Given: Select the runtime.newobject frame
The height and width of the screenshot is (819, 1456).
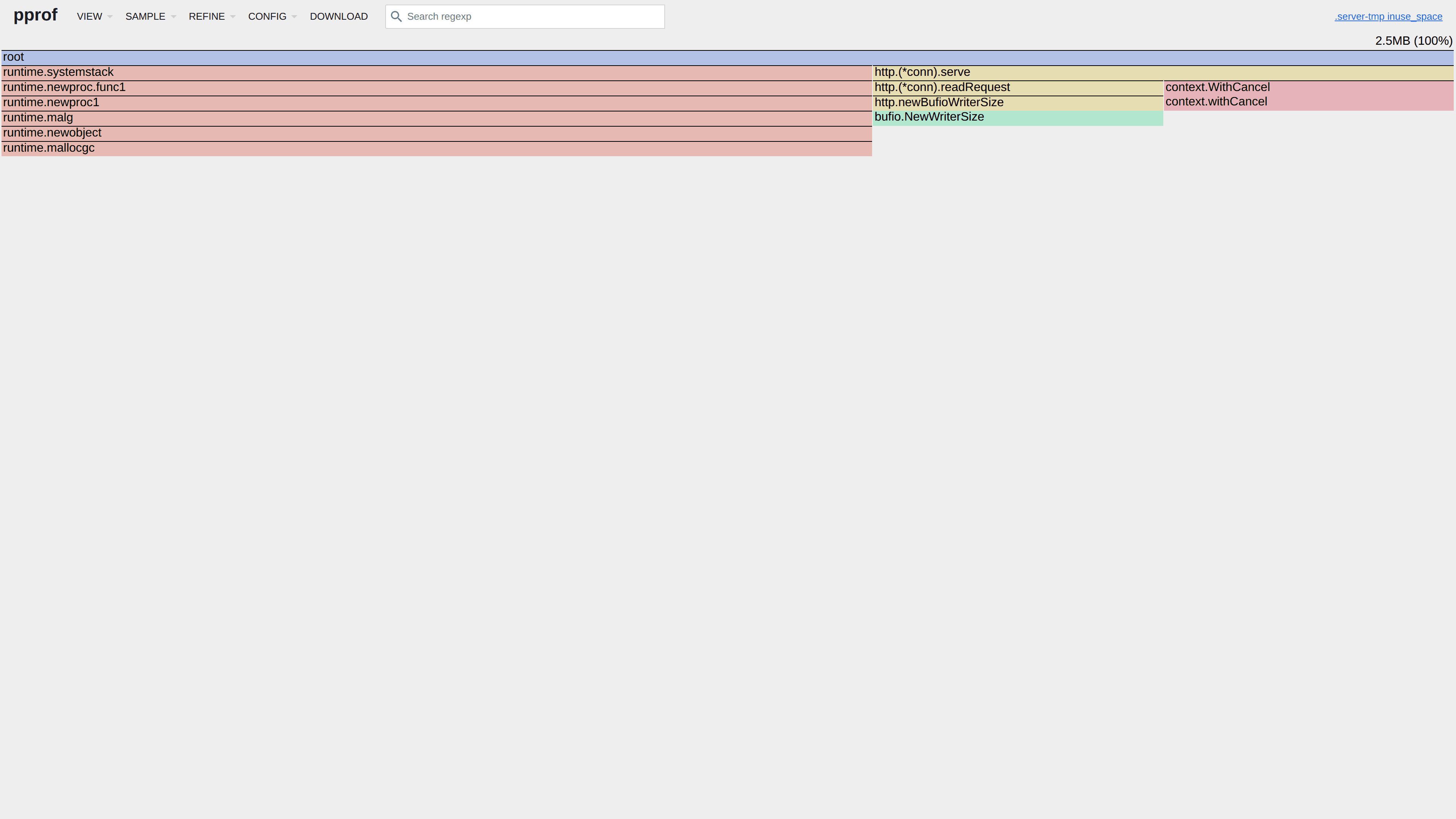Looking at the screenshot, I should (436, 133).
